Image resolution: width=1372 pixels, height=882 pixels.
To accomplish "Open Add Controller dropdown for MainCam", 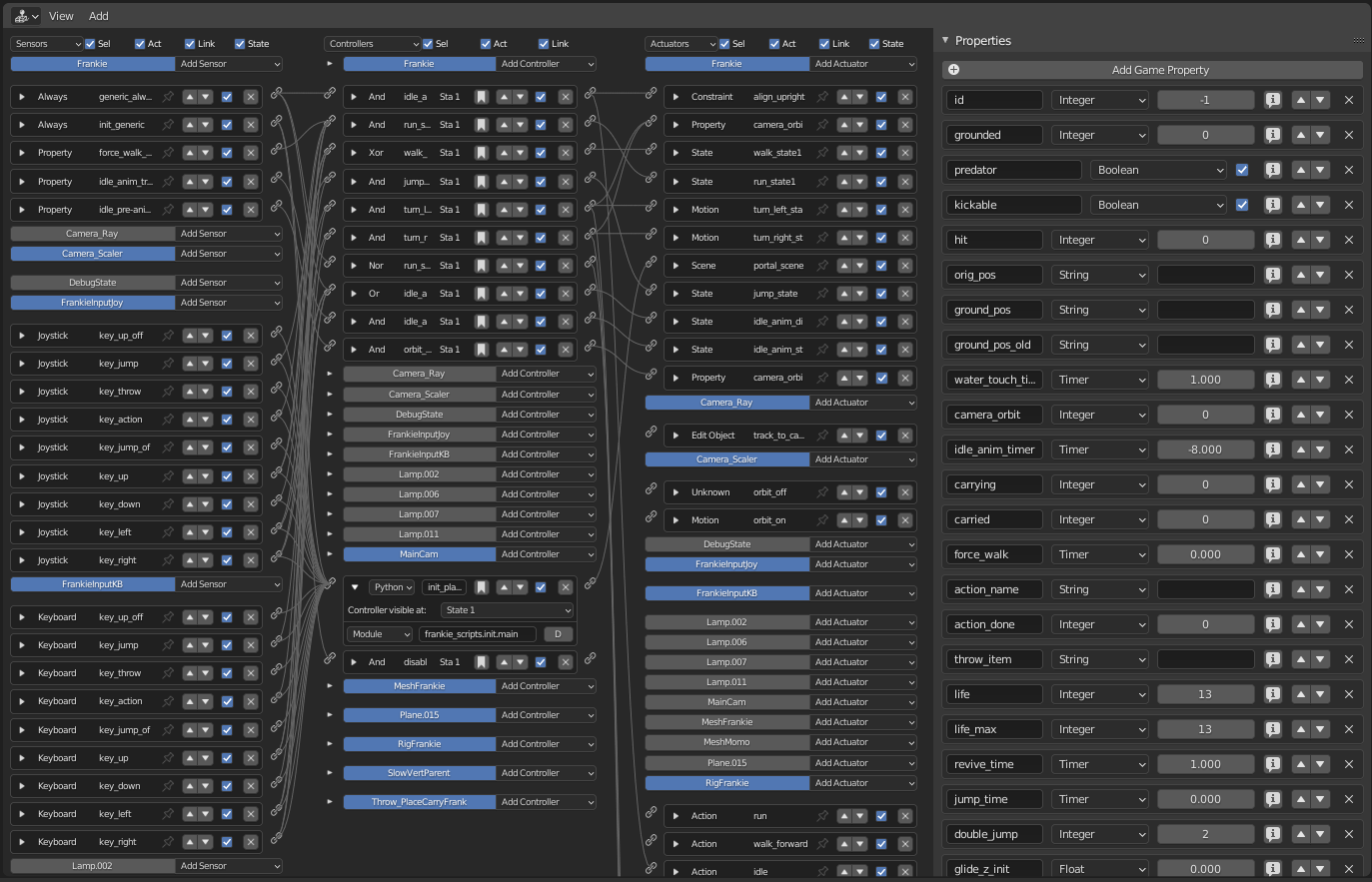I will [546, 554].
